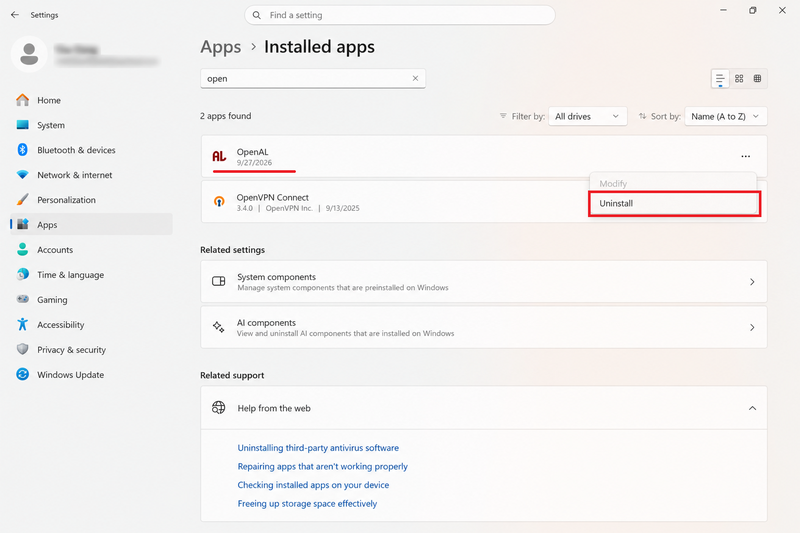Open Time & language settings
Viewport: 800px width, 533px height.
tap(91, 274)
